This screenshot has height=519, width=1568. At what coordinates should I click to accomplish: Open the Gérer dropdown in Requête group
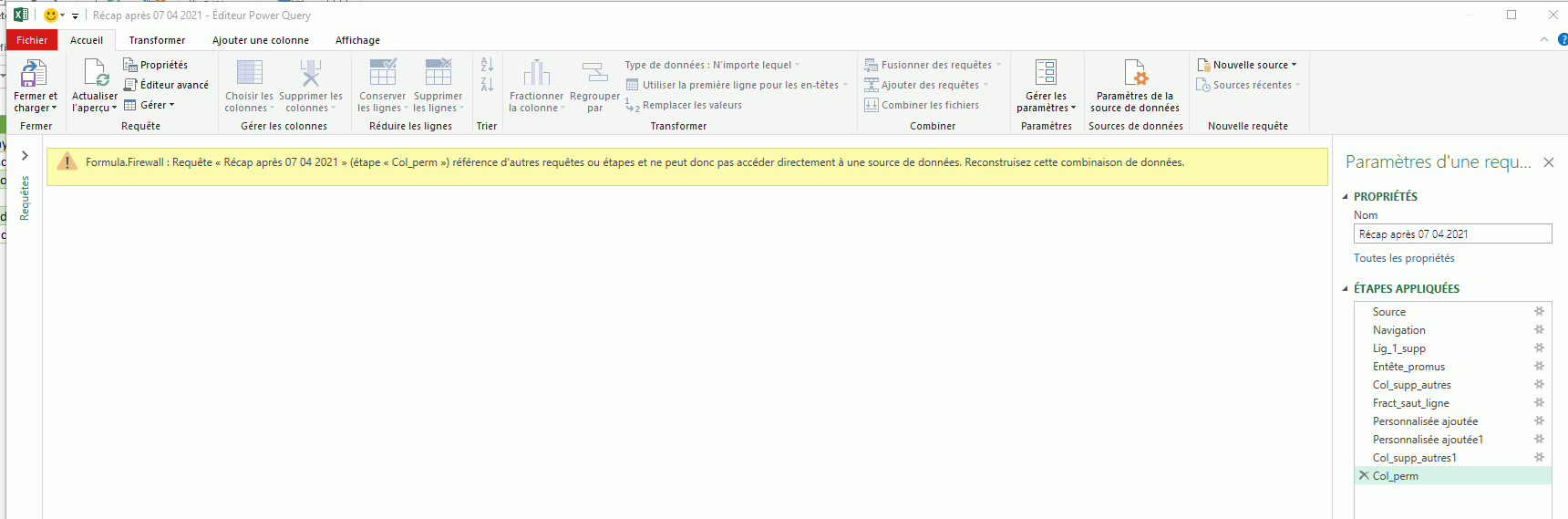tap(150, 105)
